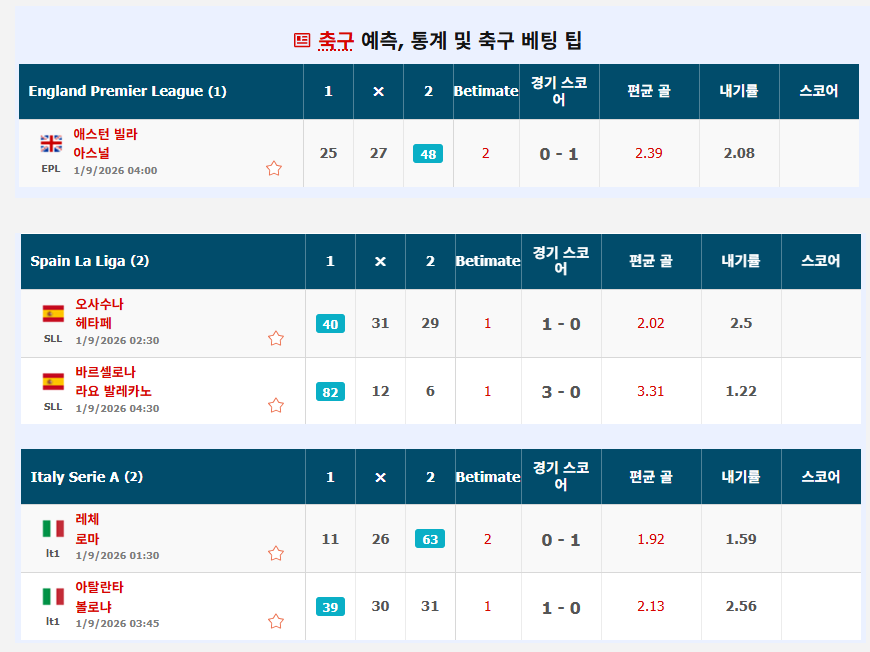This screenshot has width=870, height=652.
Task: Click the 3 - 0 predicted score
Action: (x=561, y=392)
